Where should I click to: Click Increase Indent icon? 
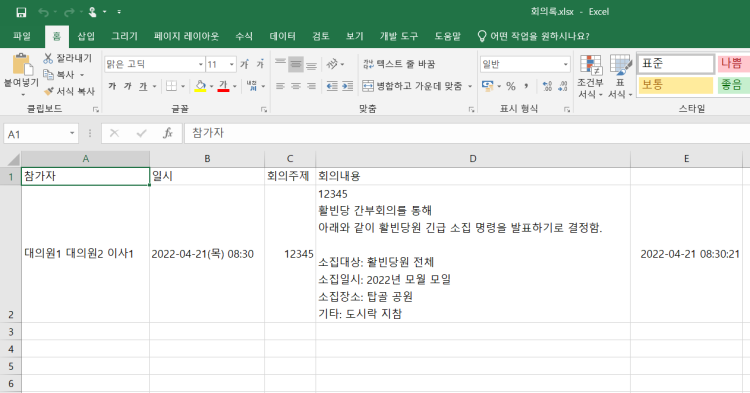[348, 86]
